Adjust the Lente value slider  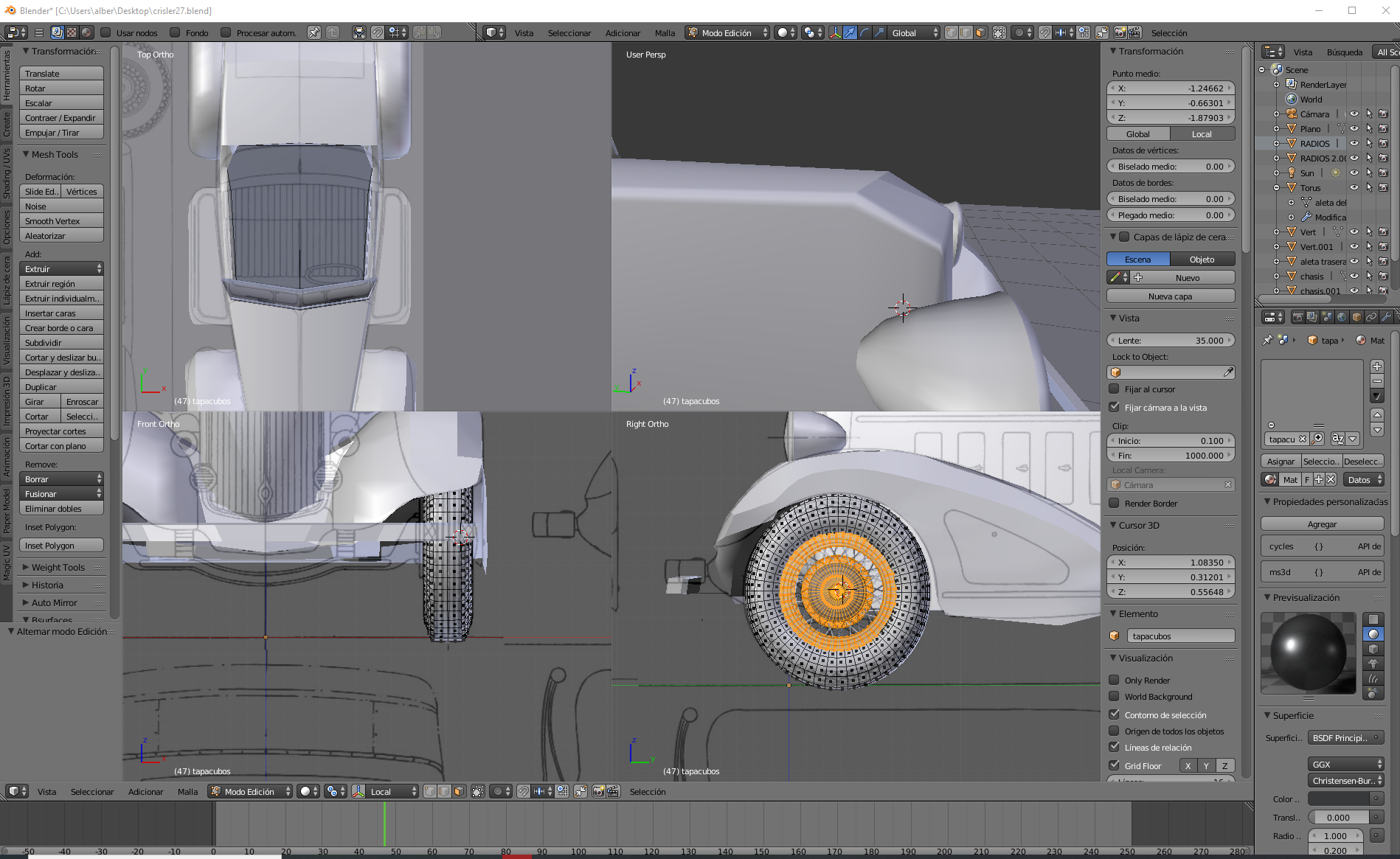(1171, 341)
